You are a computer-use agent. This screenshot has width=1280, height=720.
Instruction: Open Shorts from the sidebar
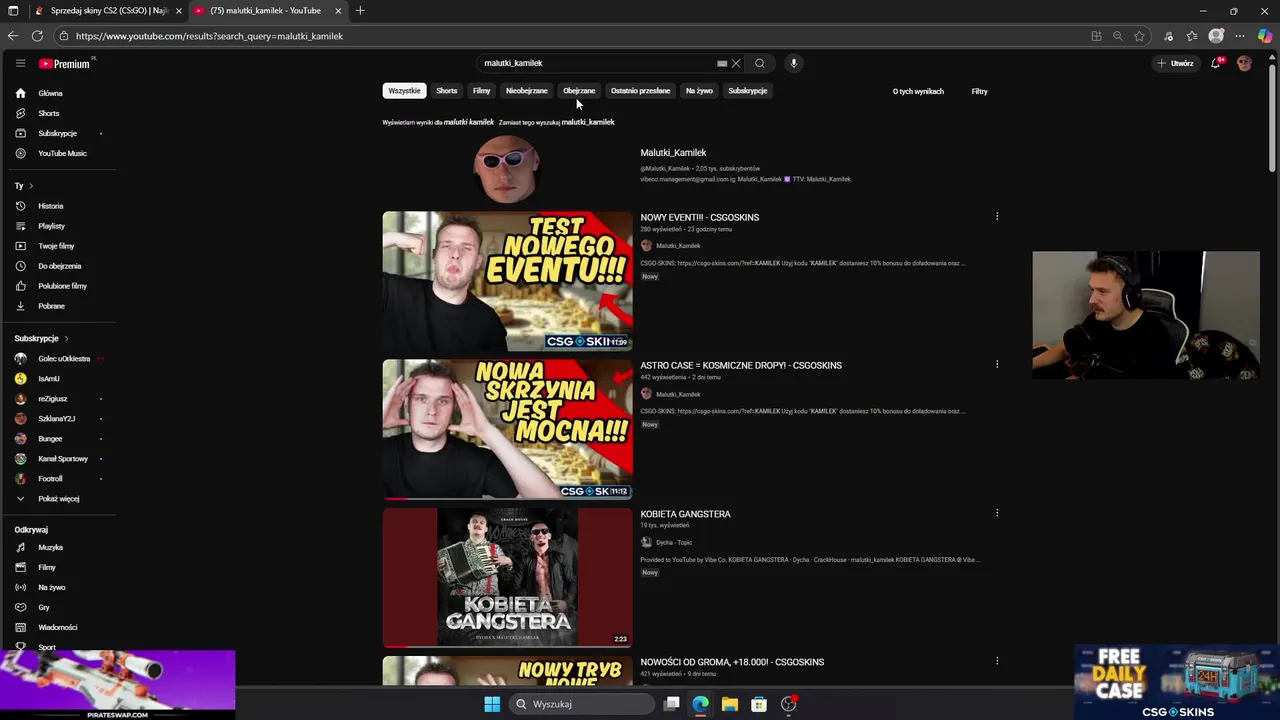49,113
